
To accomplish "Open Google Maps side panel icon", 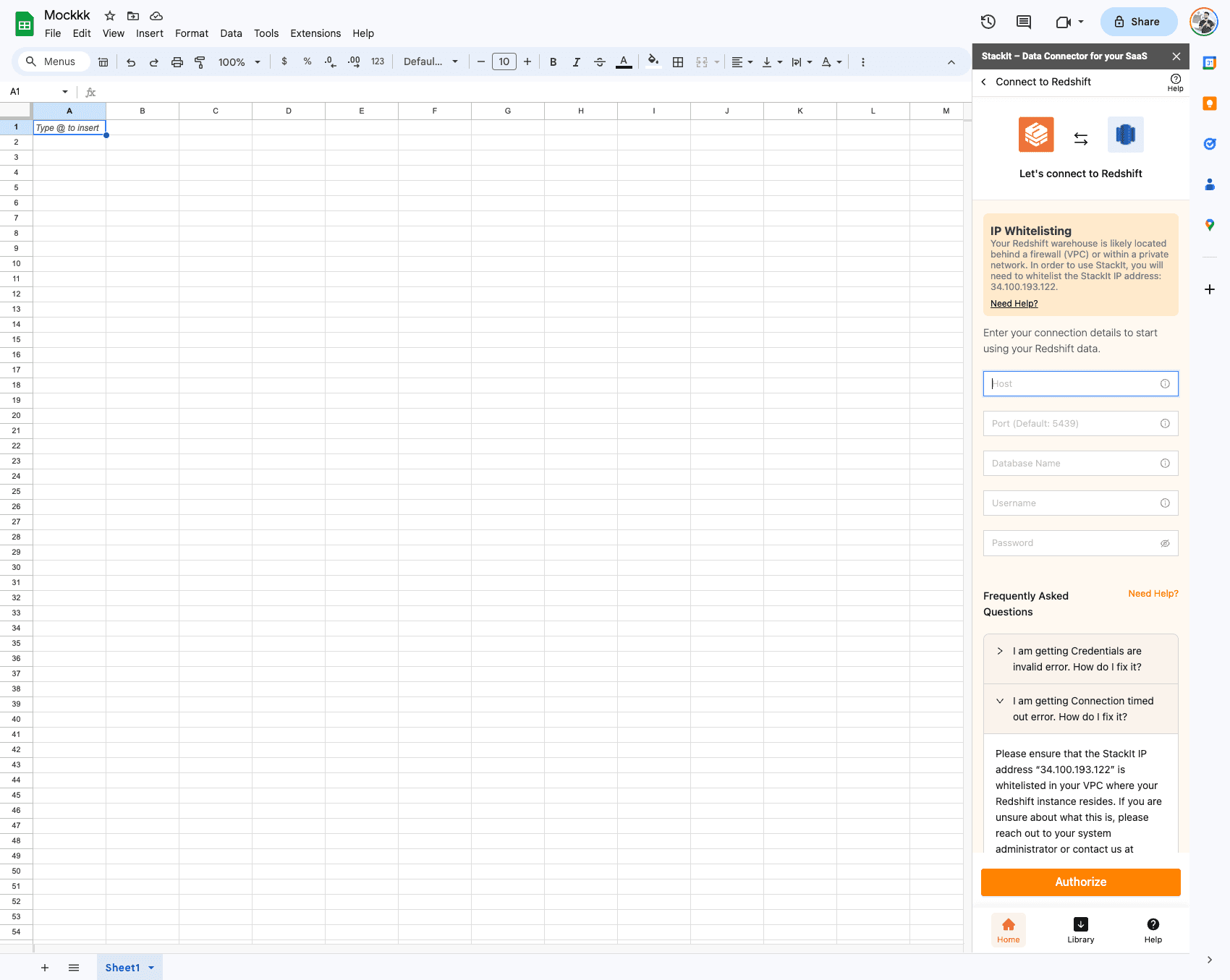I will pyautogui.click(x=1210, y=225).
